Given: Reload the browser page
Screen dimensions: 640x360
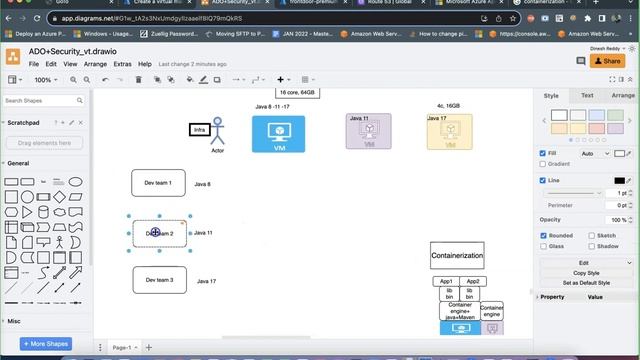Looking at the screenshot, I should pos(37,18).
